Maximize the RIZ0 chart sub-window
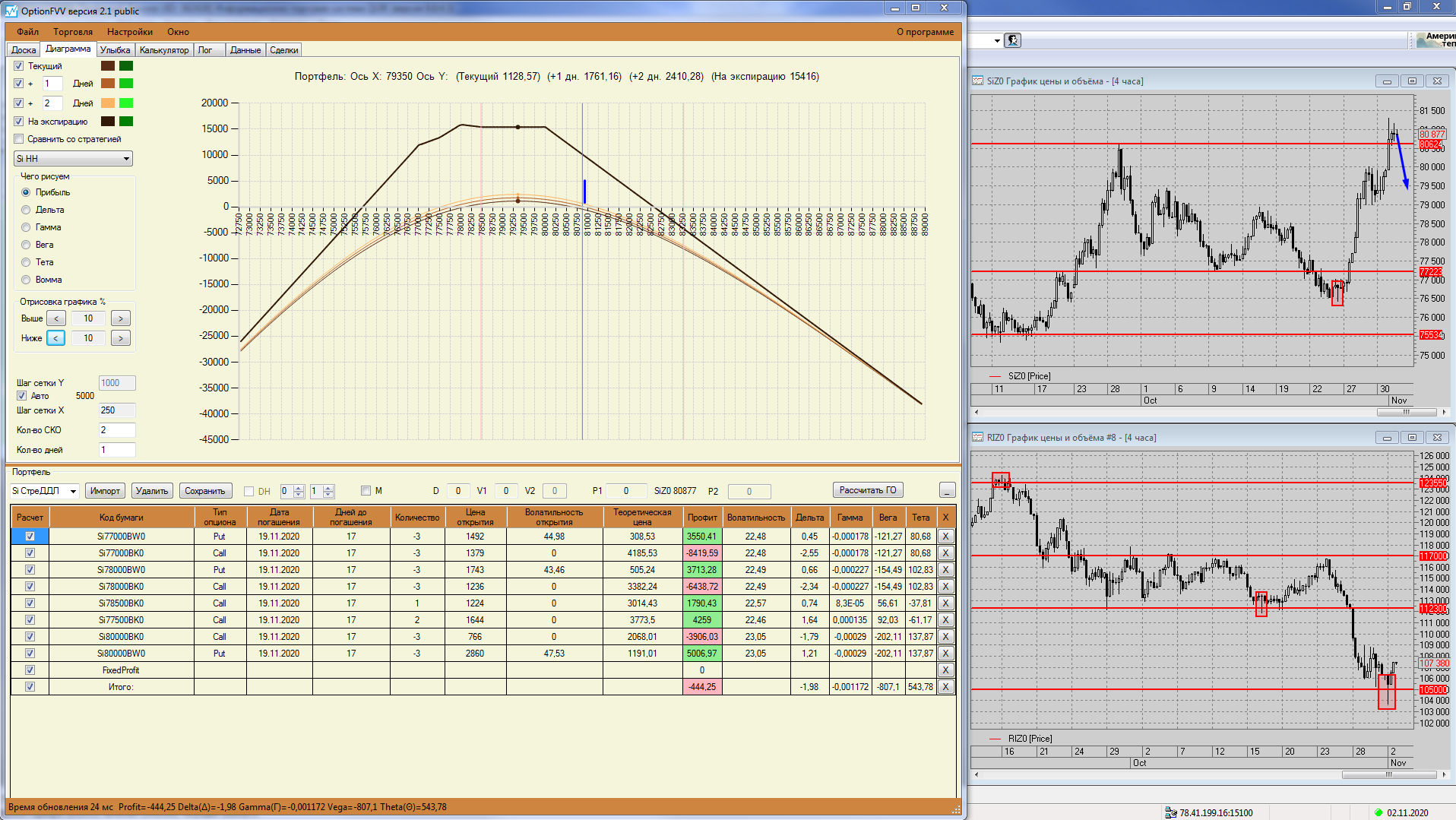Viewport: 1456px width, 820px height. coord(1412,438)
